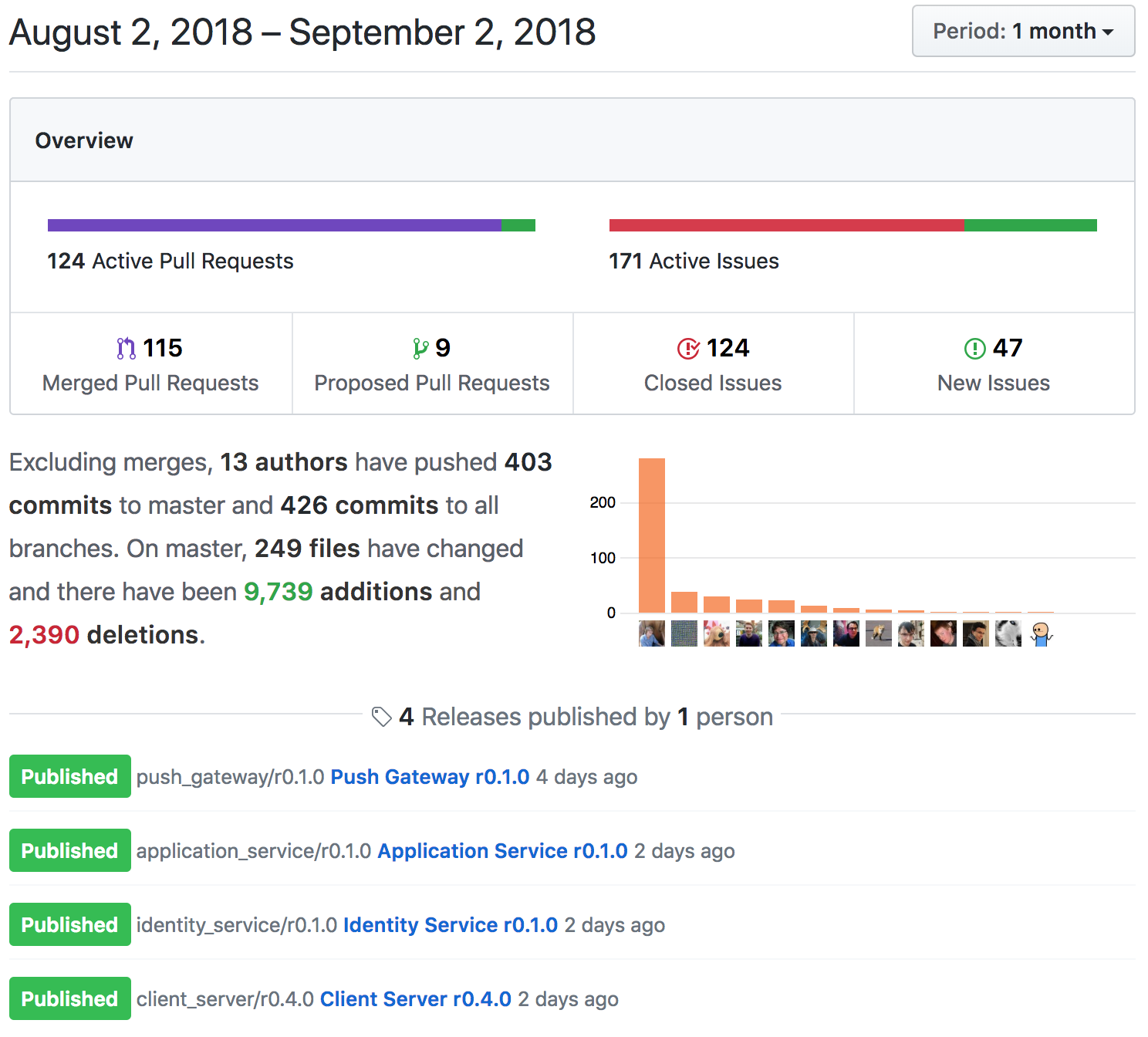The height and width of the screenshot is (1037, 1148).
Task: Open the husky dog contributor avatar
Action: pyautogui.click(x=1008, y=633)
